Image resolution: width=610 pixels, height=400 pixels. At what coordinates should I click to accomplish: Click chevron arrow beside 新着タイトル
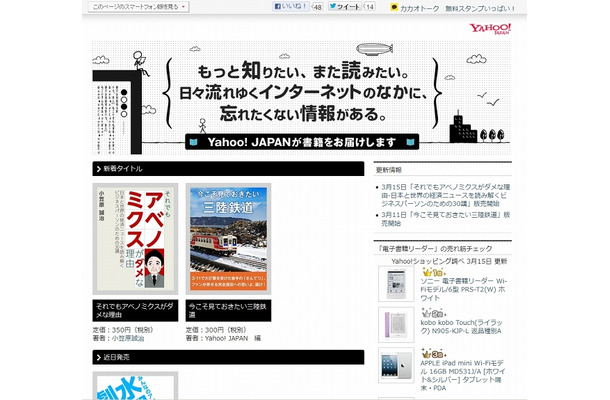click(x=98, y=169)
